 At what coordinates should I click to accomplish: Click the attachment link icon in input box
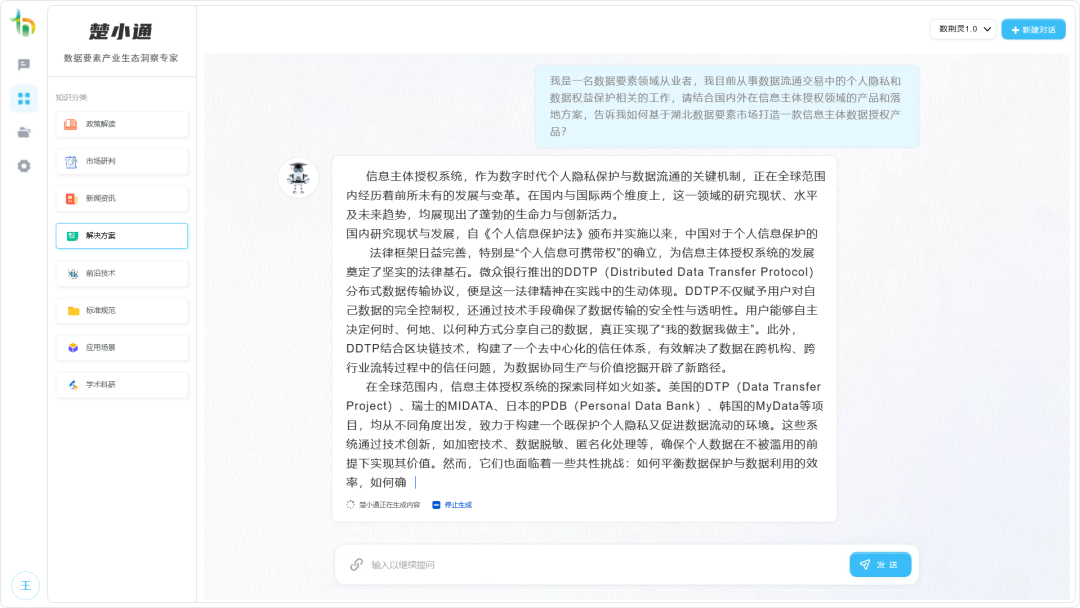pyautogui.click(x=356, y=565)
